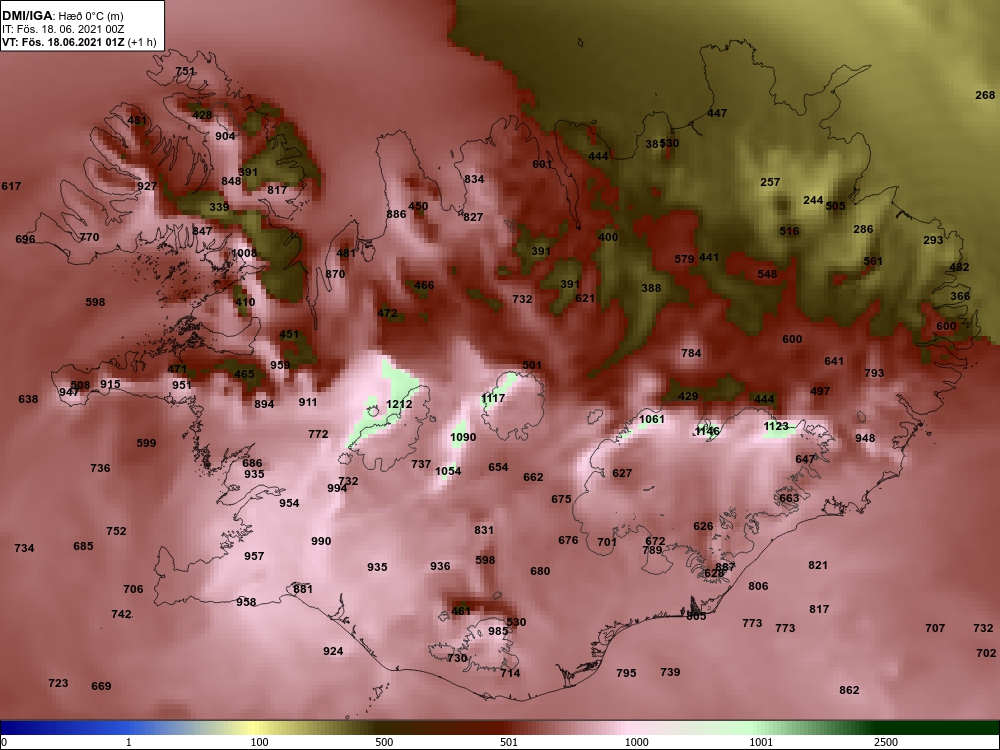1000x750 pixels.
Task: Select the 617 value at the west edge
Action: tap(11, 186)
